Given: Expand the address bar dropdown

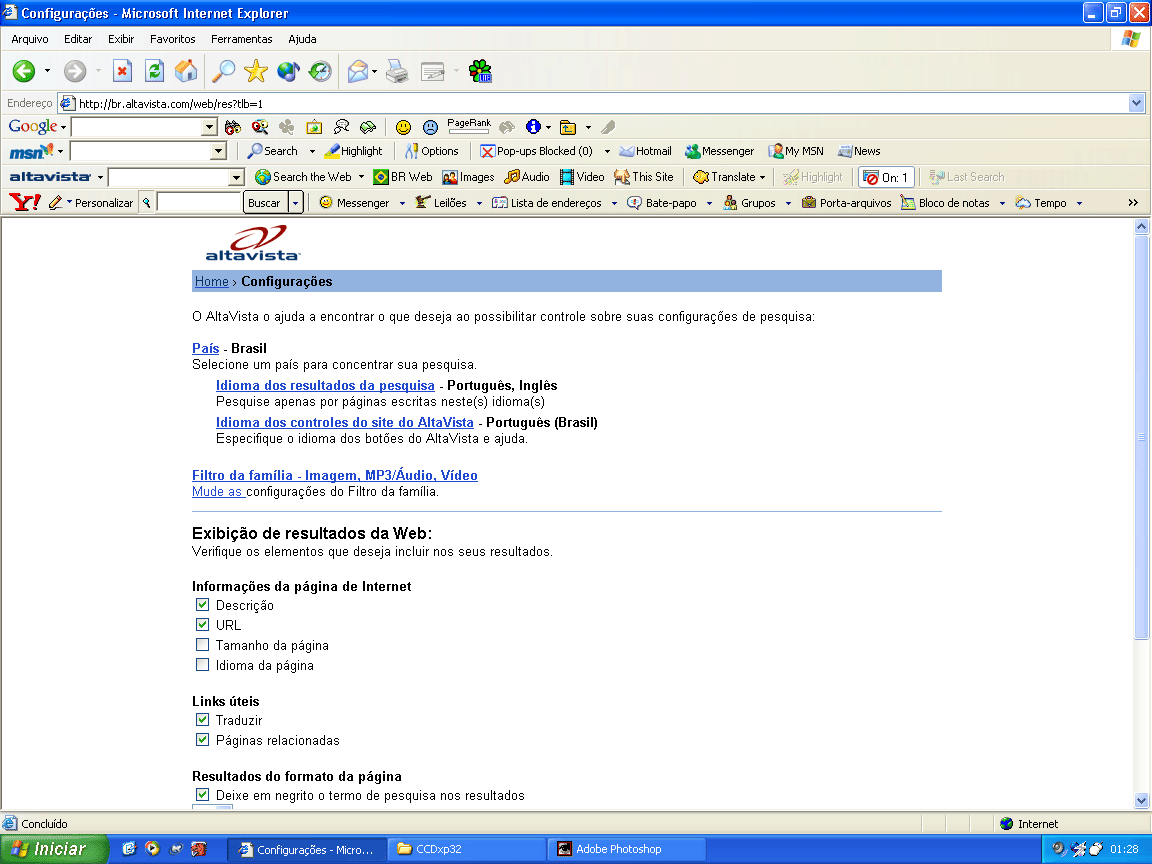Looking at the screenshot, I should pos(1137,103).
